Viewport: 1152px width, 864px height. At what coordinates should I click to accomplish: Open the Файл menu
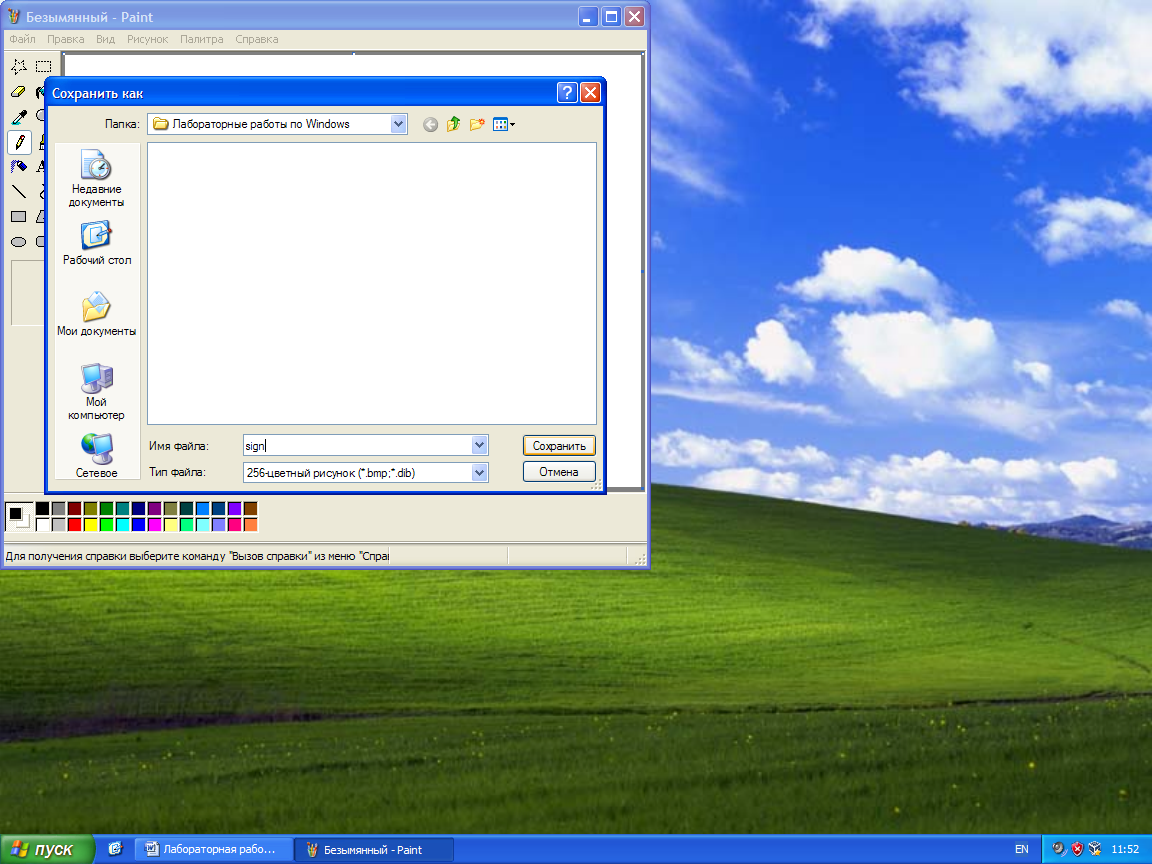click(x=22, y=39)
